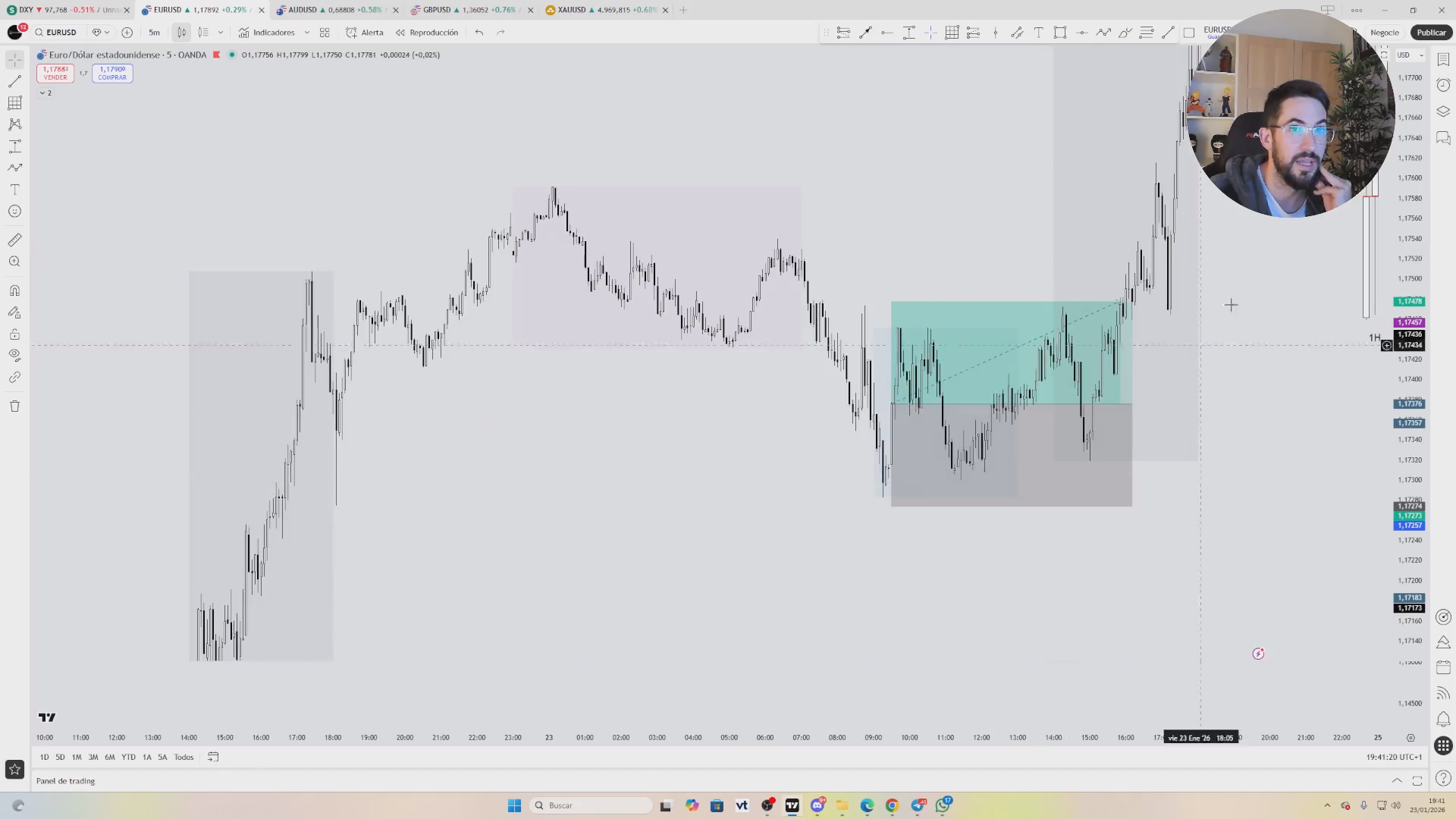Click the Comprar buy price button
The height and width of the screenshot is (819, 1456).
point(112,74)
